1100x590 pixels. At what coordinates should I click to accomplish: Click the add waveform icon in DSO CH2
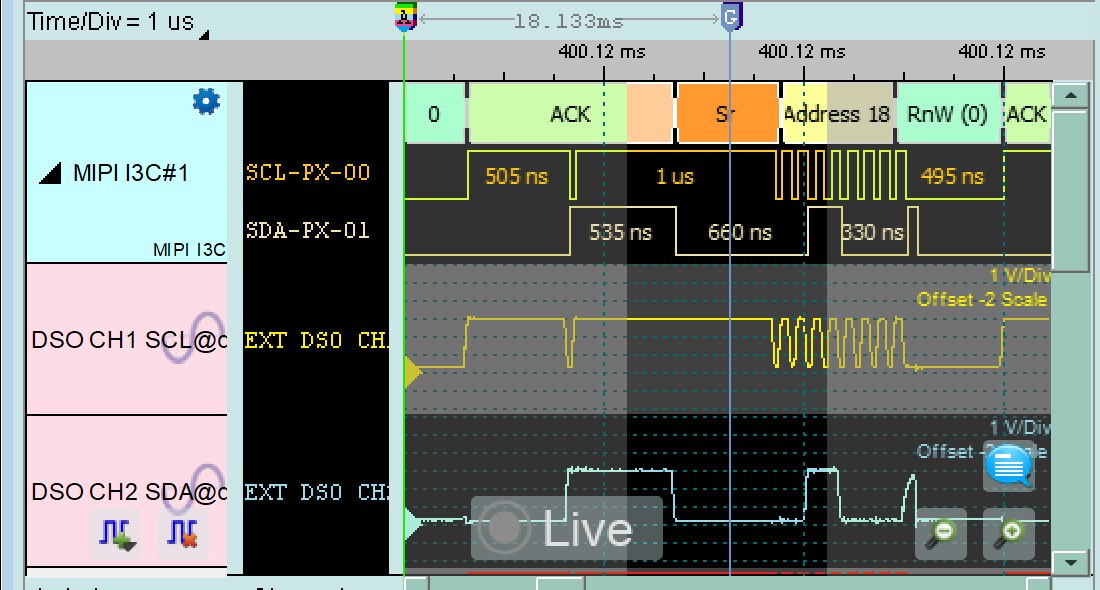coord(115,535)
